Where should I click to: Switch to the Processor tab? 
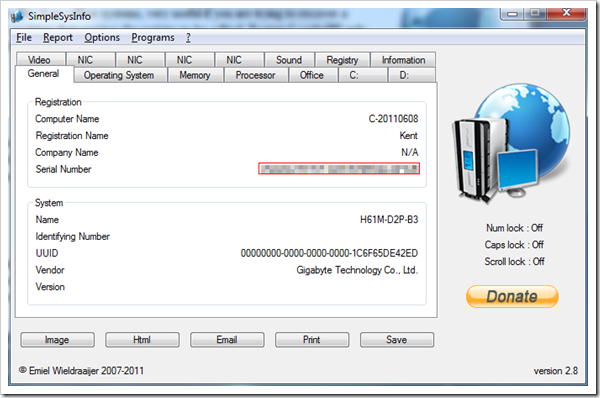pyautogui.click(x=255, y=75)
